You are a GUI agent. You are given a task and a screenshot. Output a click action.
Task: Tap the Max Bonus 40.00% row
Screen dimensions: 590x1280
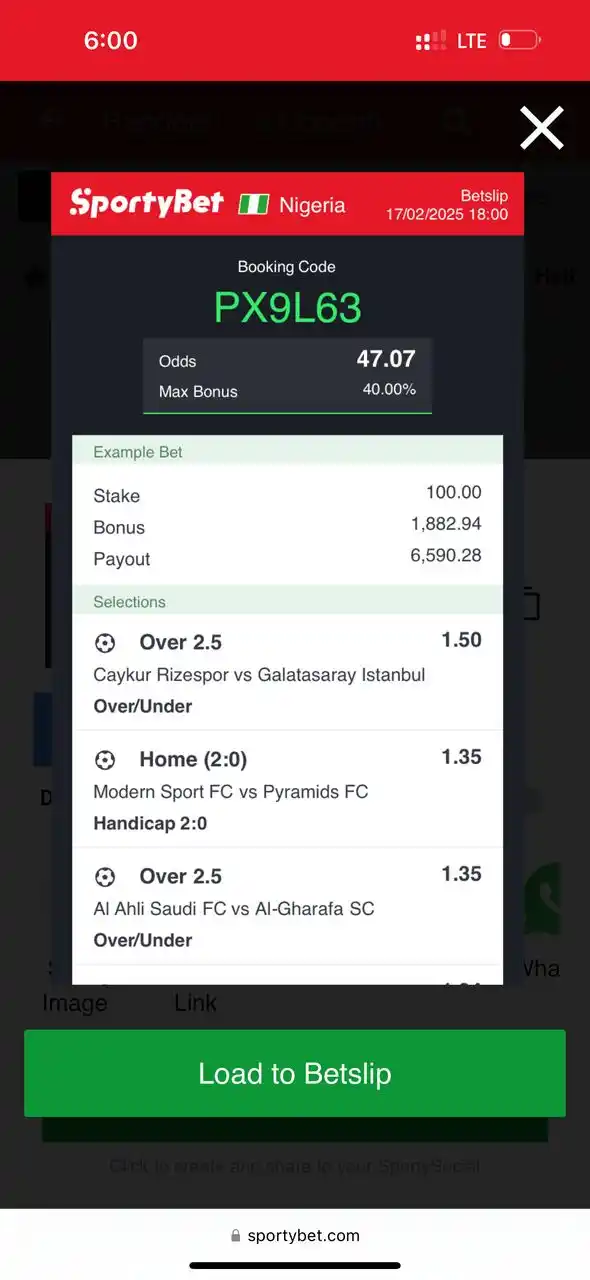pyautogui.click(x=288, y=391)
